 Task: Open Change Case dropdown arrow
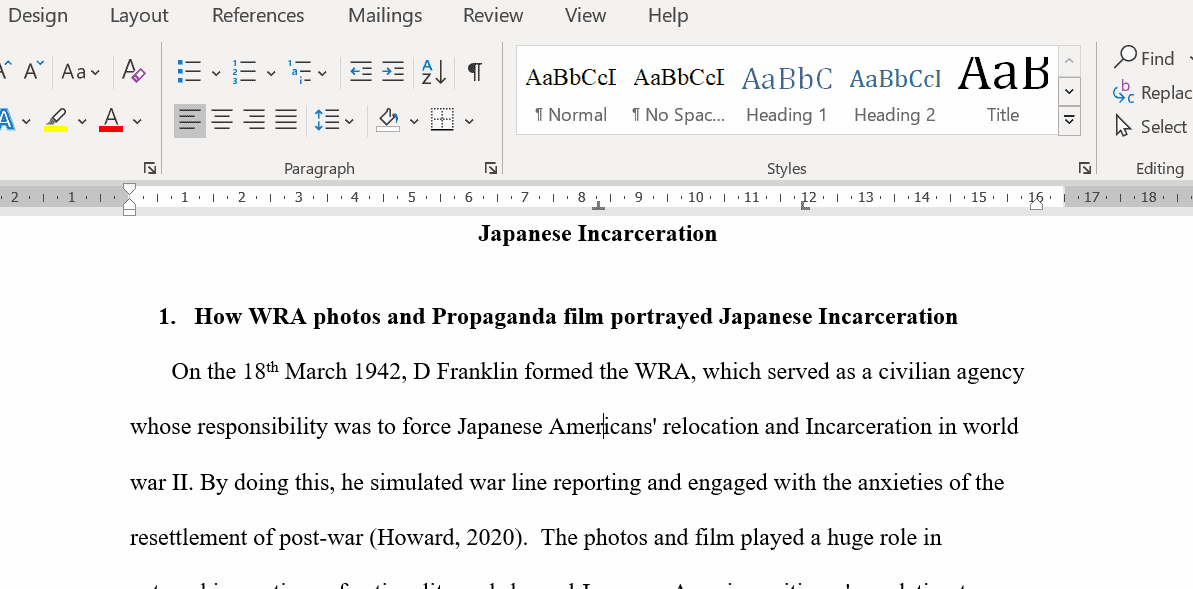[95, 73]
